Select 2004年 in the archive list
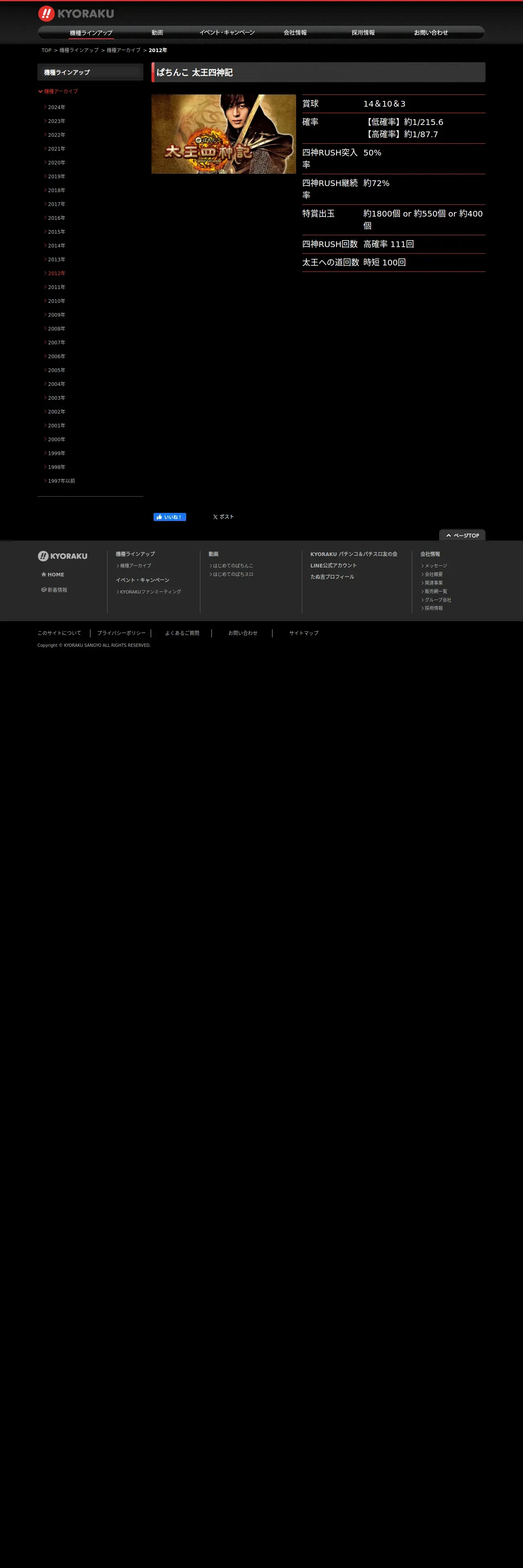Viewport: 523px width, 1568px height. tap(56, 384)
